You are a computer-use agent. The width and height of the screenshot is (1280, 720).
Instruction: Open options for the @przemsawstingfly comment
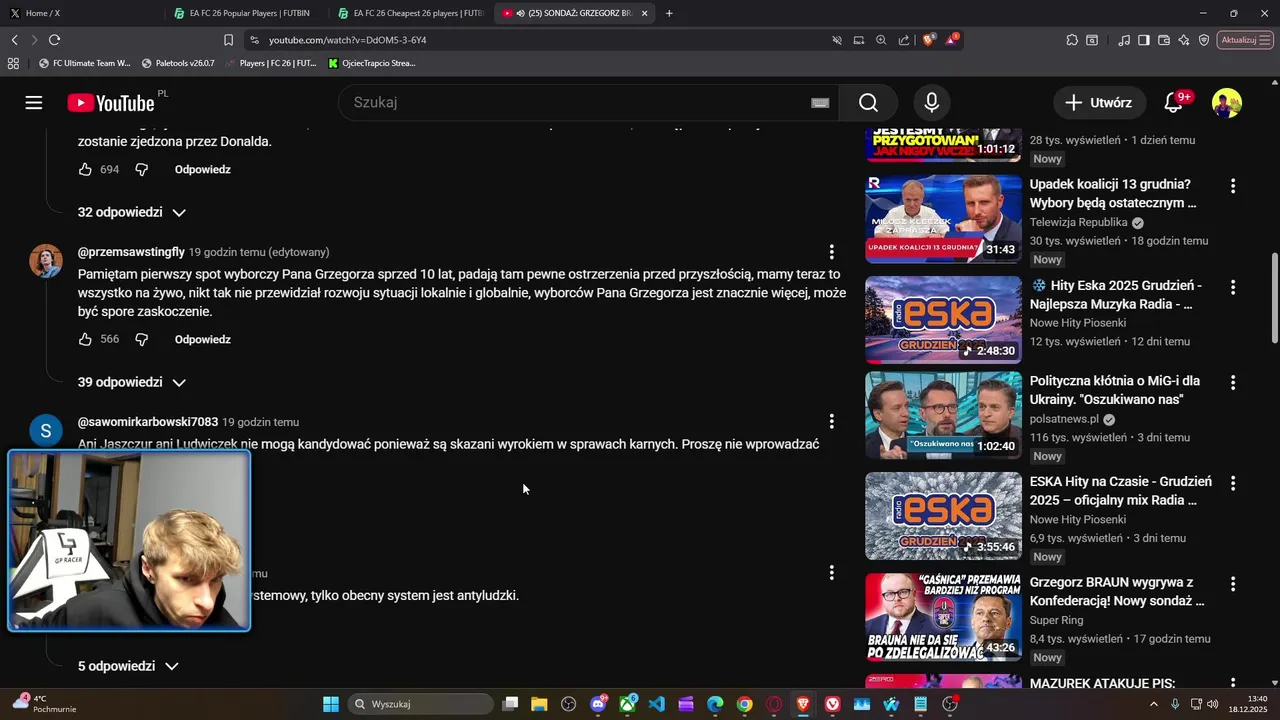tap(831, 252)
